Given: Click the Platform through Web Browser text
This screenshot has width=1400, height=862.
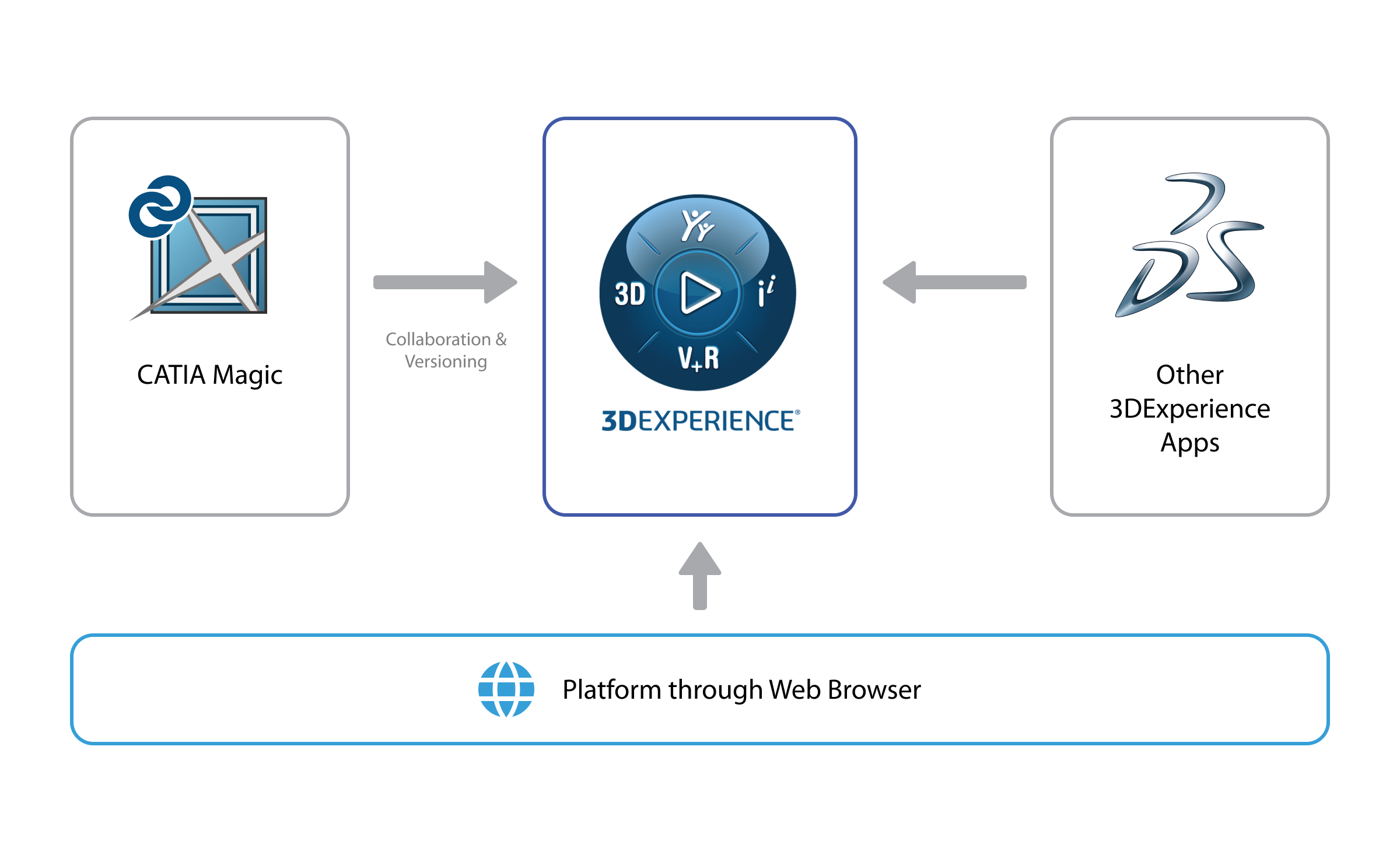Looking at the screenshot, I should point(741,690).
